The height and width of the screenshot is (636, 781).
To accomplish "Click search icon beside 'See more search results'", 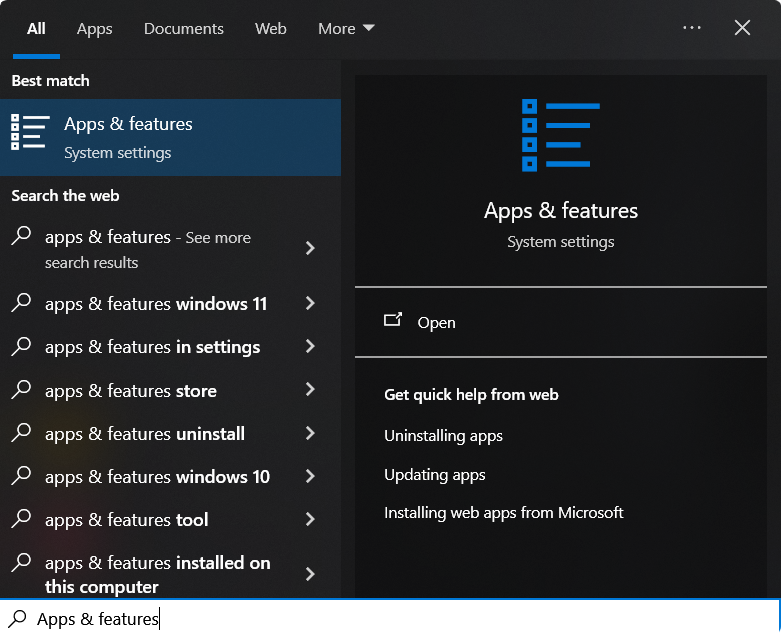I will click(x=21, y=236).
